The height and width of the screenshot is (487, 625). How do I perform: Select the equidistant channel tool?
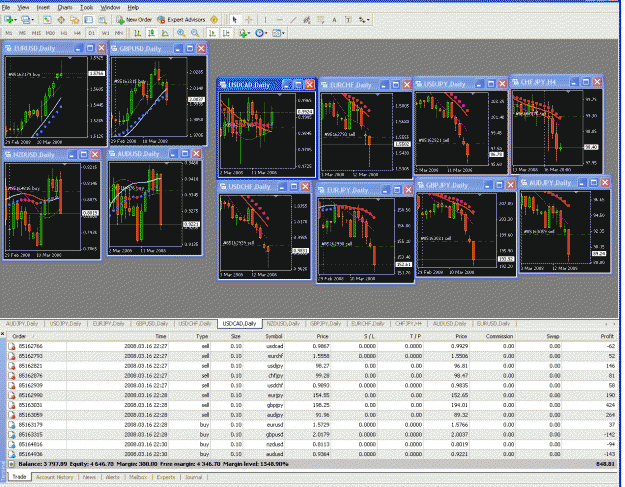pyautogui.click(x=307, y=20)
